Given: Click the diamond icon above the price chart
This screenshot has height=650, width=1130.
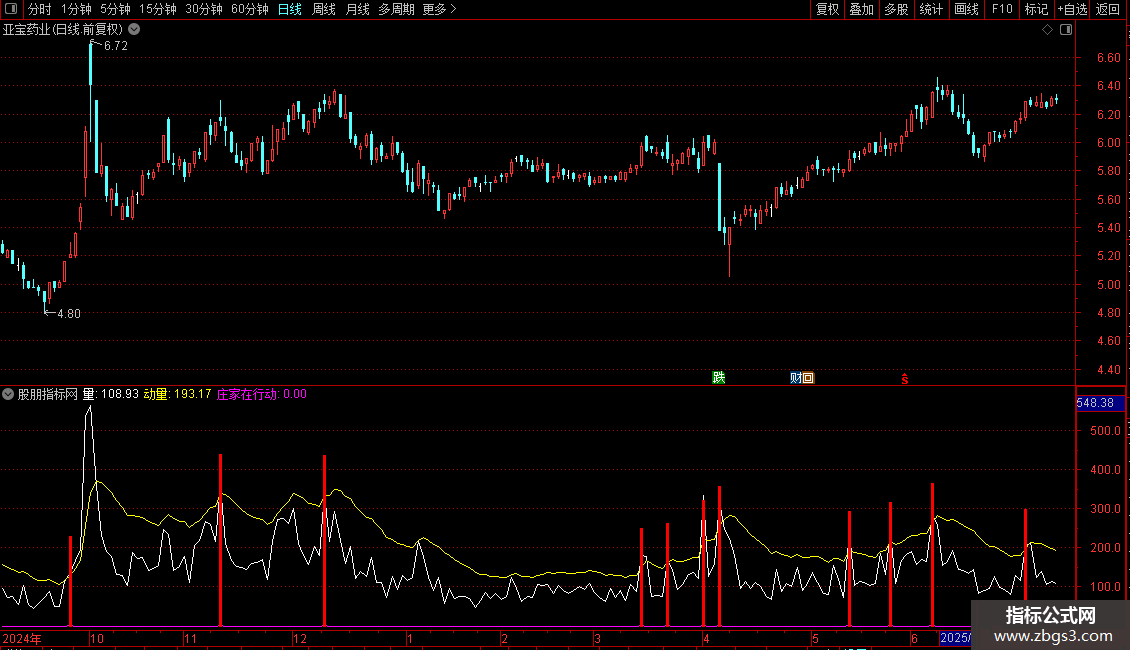Looking at the screenshot, I should click(1048, 30).
